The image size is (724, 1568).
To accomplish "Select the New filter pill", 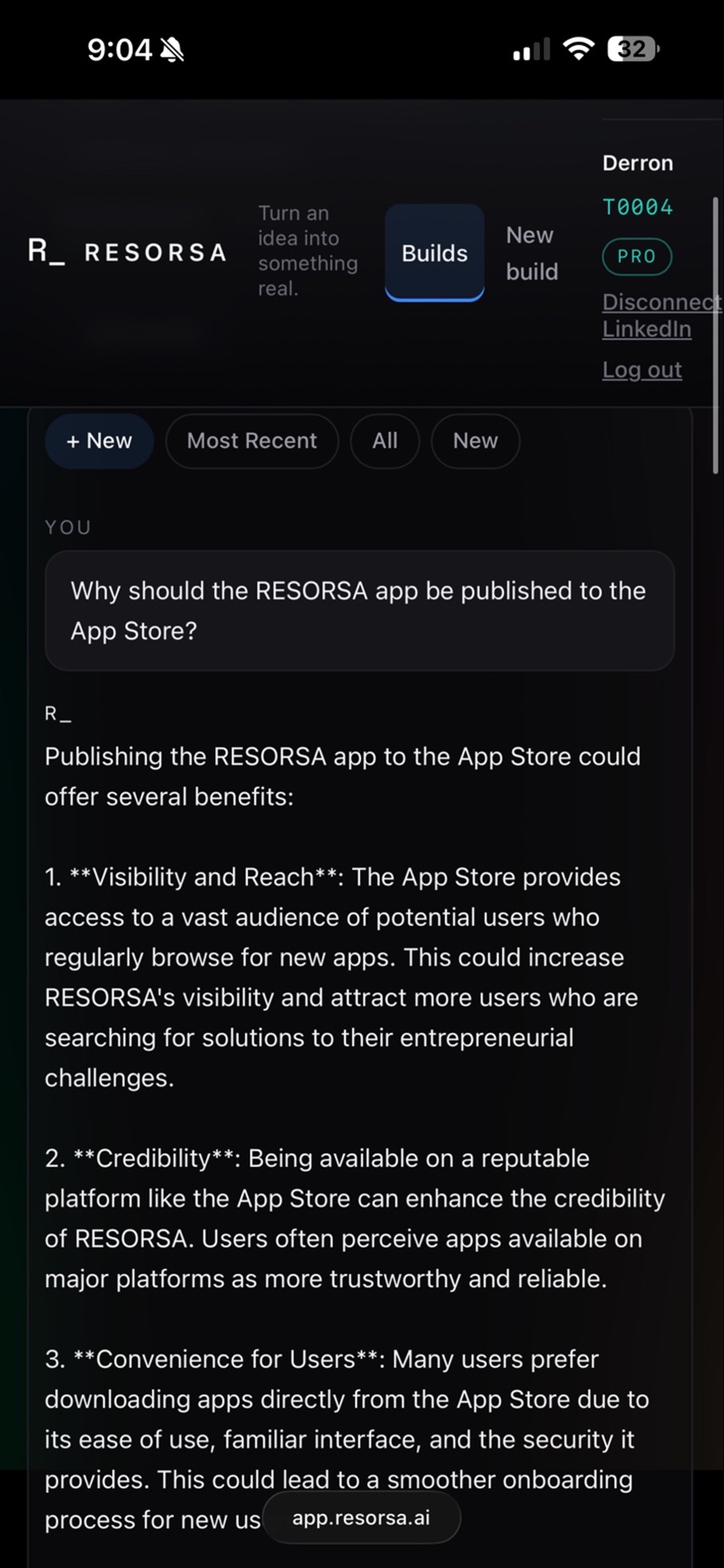I will click(x=475, y=440).
